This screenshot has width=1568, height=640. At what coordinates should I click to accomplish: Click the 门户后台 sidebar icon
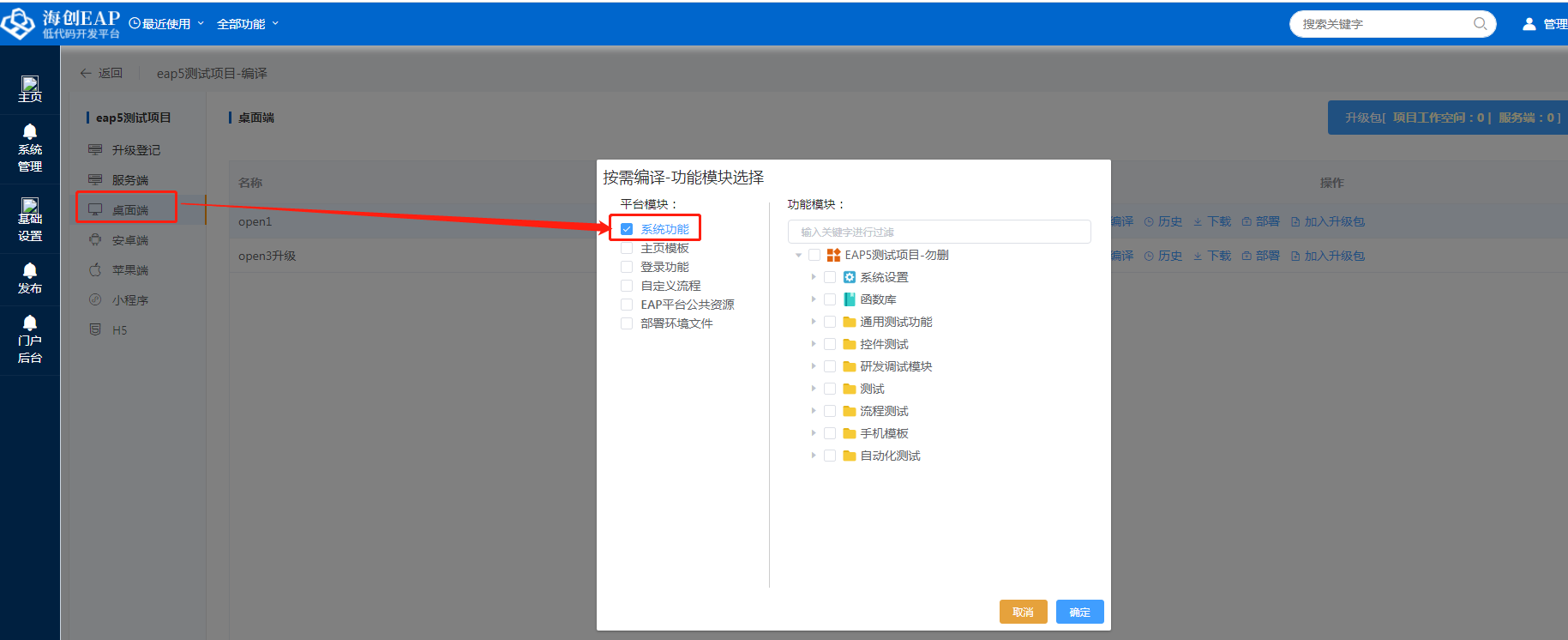tap(30, 323)
